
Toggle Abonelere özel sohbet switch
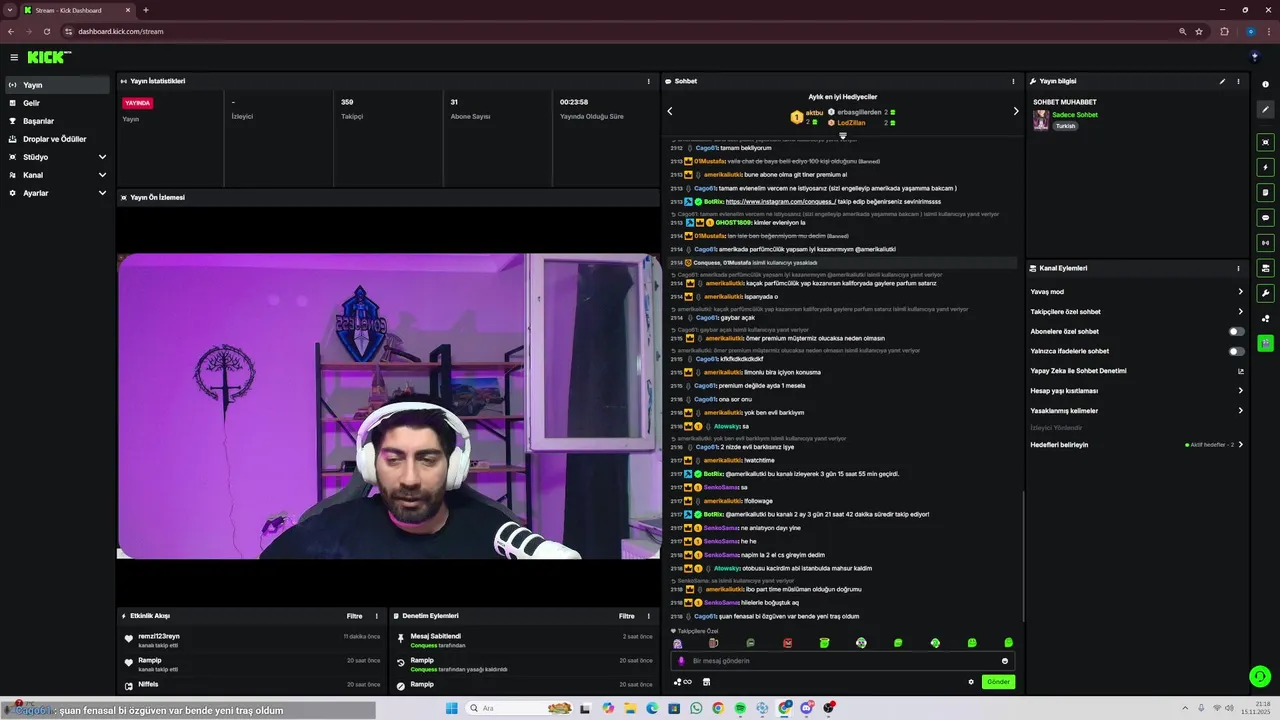[x=1237, y=331]
